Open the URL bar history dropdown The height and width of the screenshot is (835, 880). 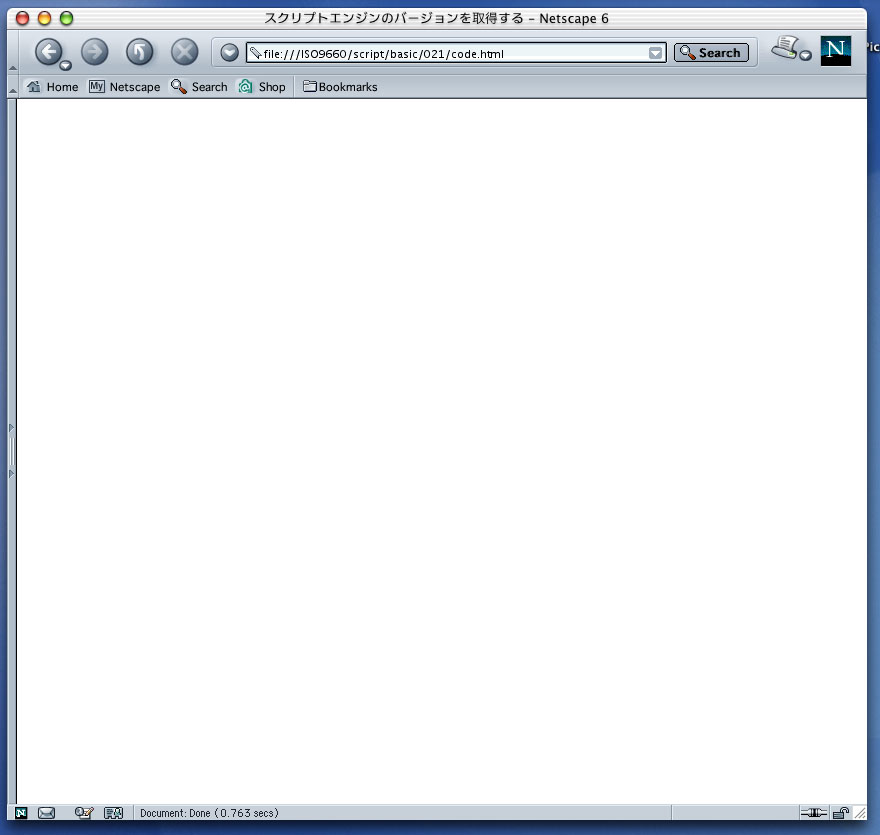coord(655,53)
